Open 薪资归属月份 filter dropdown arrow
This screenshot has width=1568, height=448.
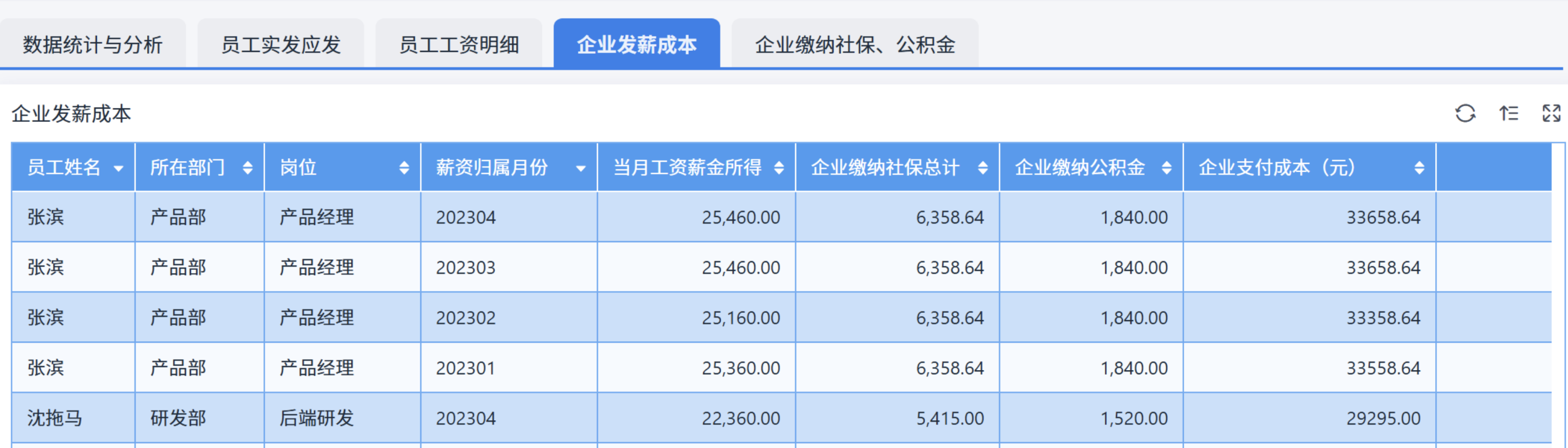(581, 169)
